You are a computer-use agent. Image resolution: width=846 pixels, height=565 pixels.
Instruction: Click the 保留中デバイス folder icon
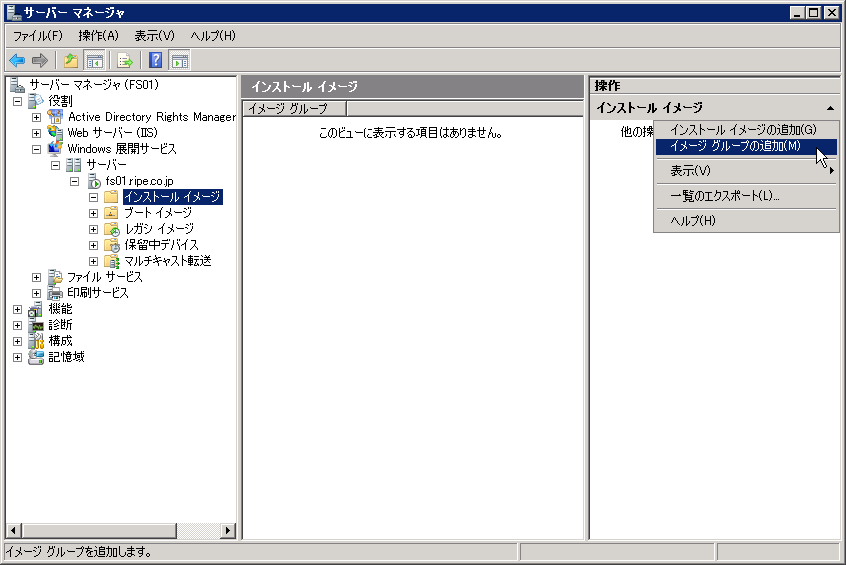click(112, 245)
